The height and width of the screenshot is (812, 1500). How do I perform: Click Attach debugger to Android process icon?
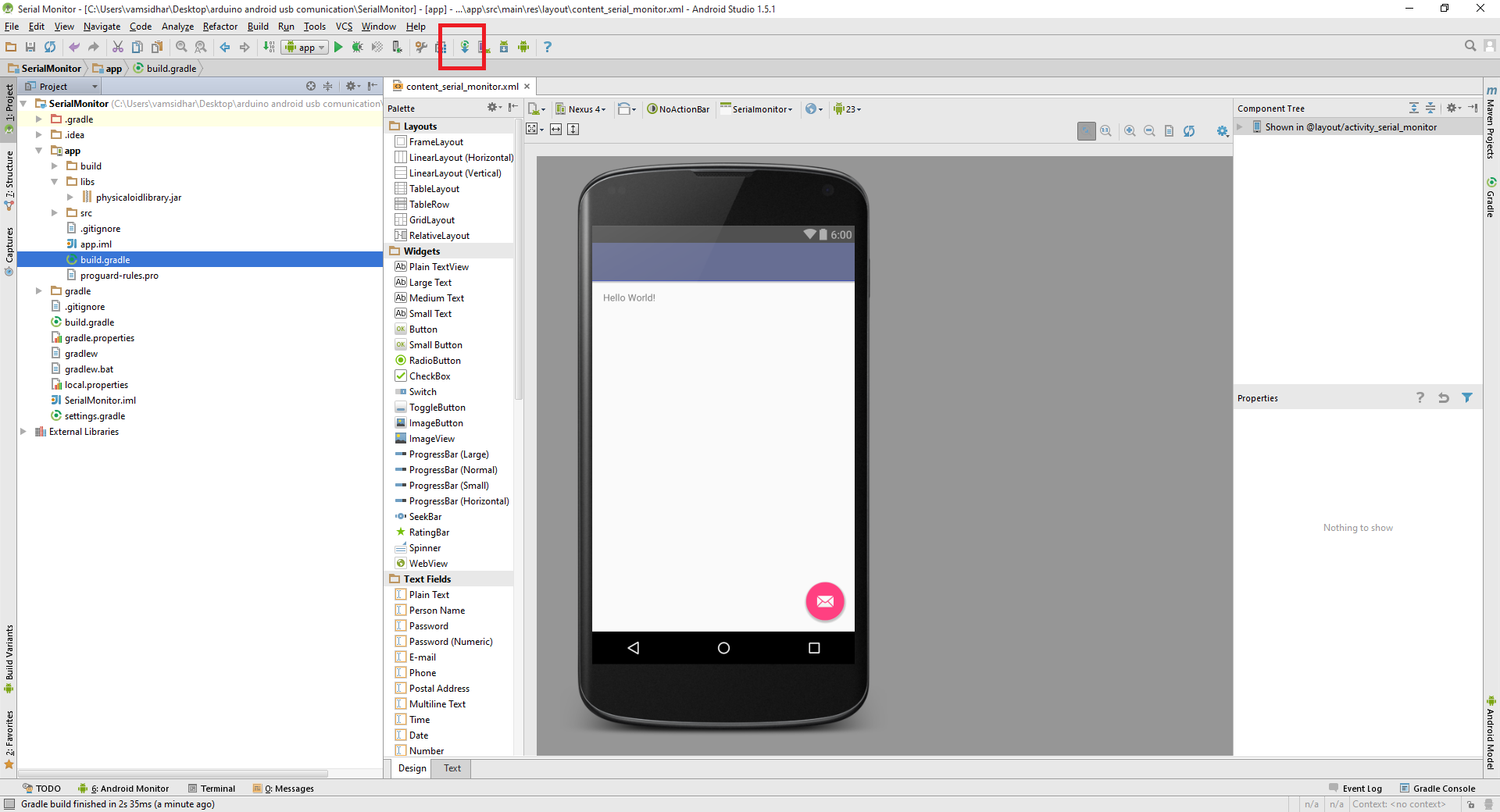click(x=397, y=47)
